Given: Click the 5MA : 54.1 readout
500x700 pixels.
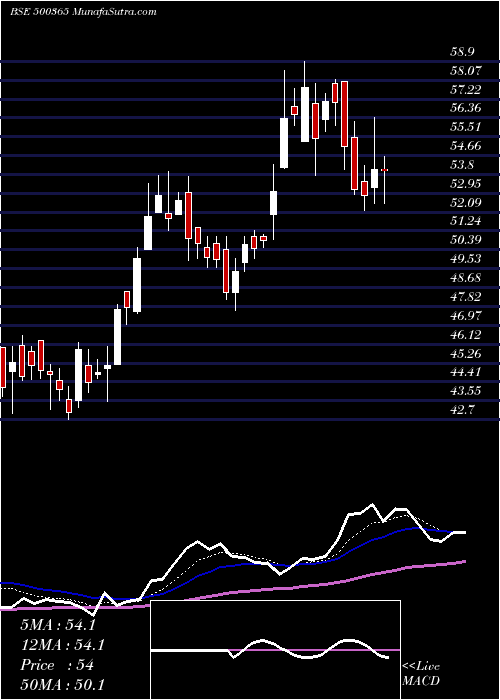Looking at the screenshot, I should pos(58,625).
